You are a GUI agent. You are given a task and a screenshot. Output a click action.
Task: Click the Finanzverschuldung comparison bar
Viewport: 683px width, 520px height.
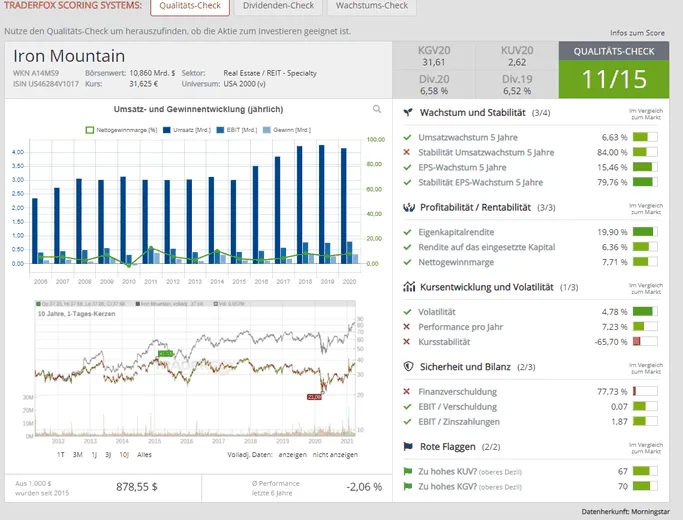coord(645,391)
